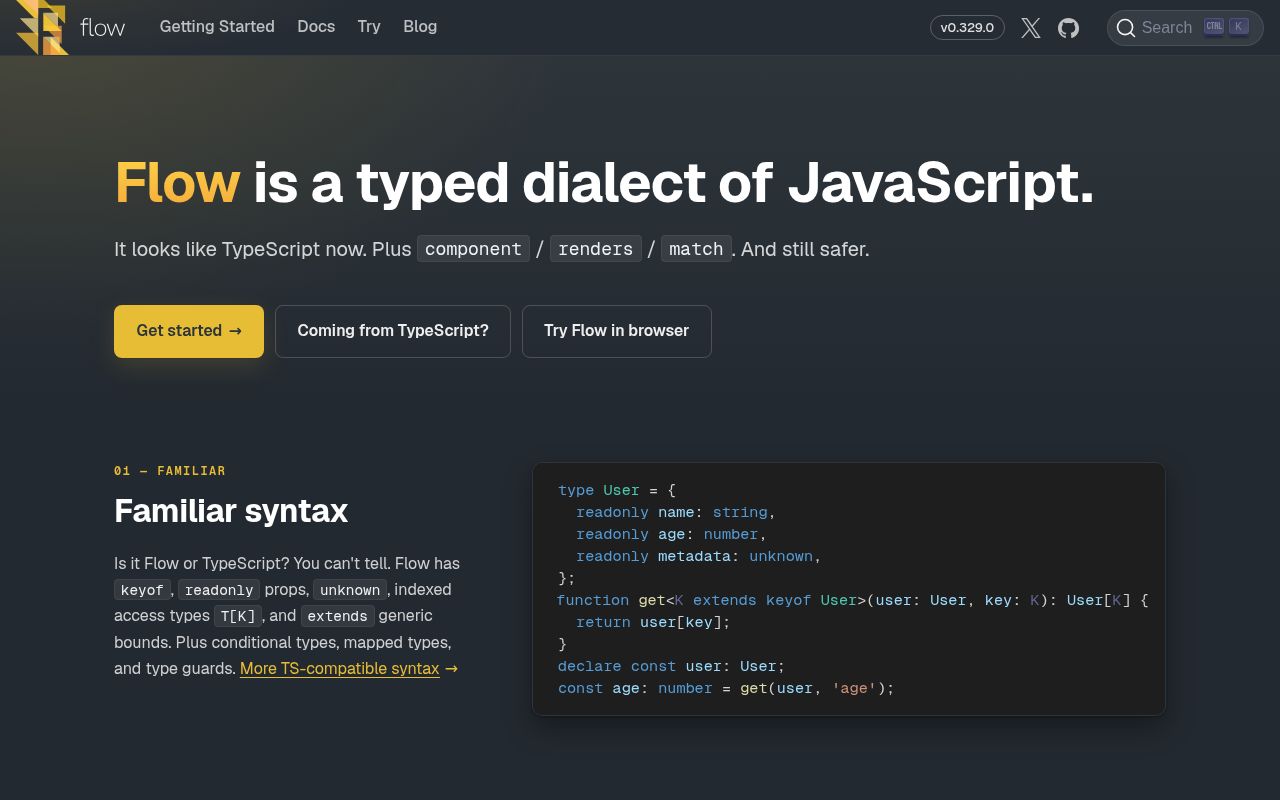
Task: Click "const age: number = get(user, 'age');" line
Action: point(726,688)
